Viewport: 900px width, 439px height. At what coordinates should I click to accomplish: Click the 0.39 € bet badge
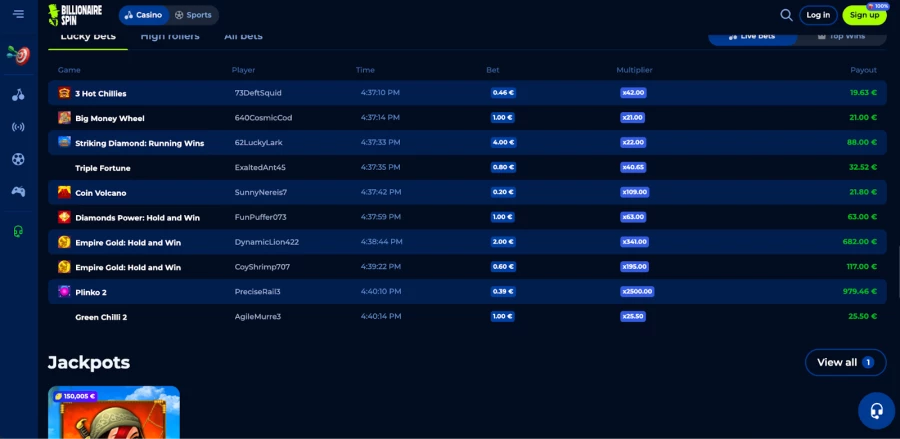click(503, 292)
